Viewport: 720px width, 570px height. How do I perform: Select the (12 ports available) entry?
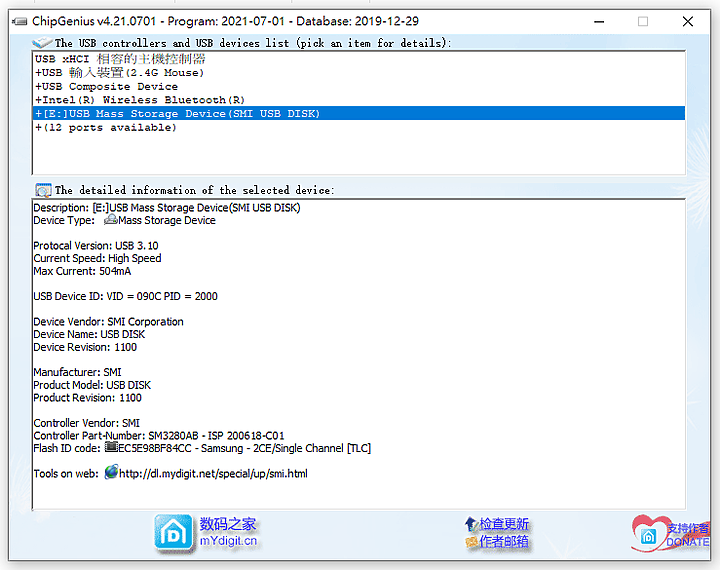point(359,127)
